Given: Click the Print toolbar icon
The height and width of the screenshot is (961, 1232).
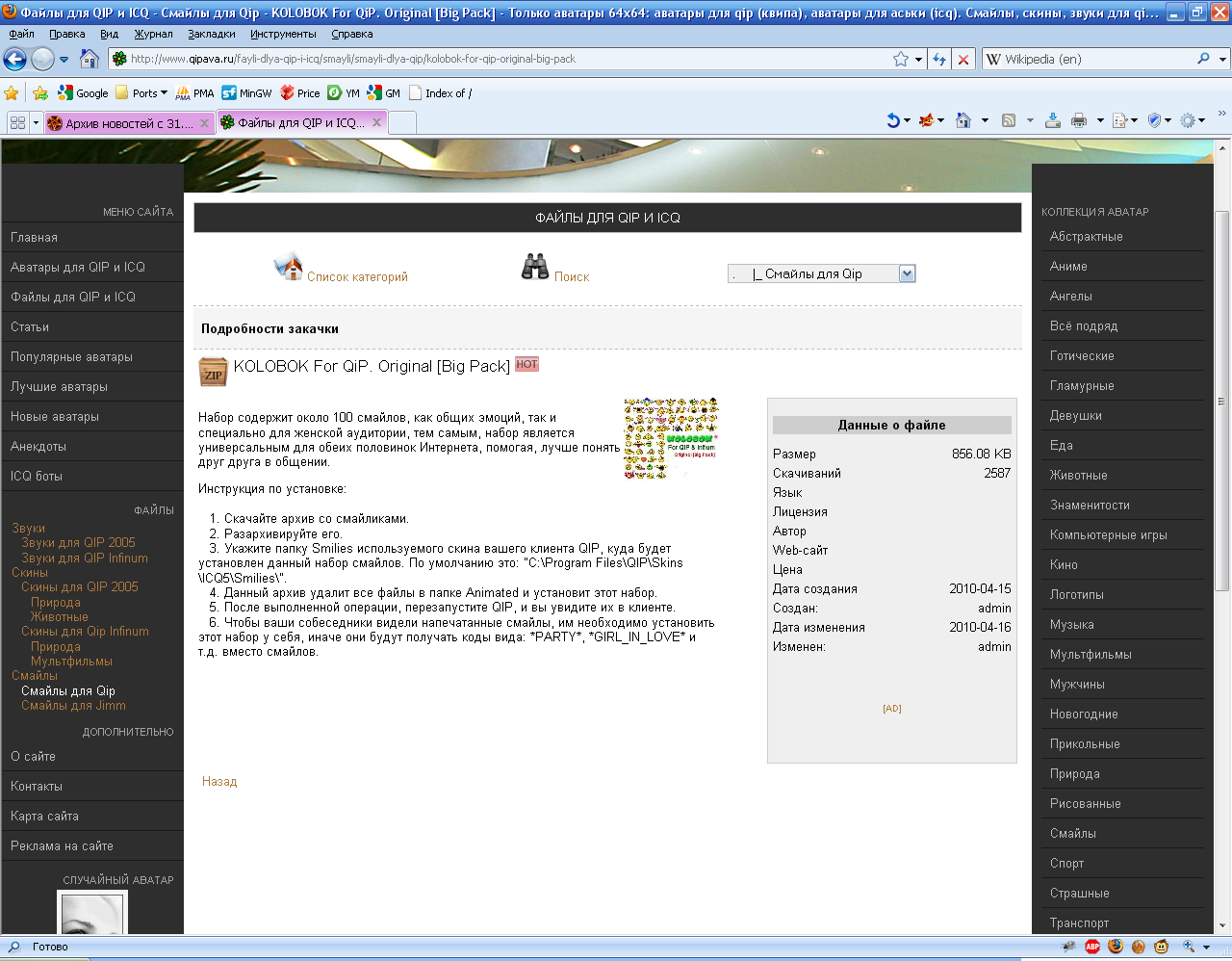Looking at the screenshot, I should click(x=1079, y=120).
